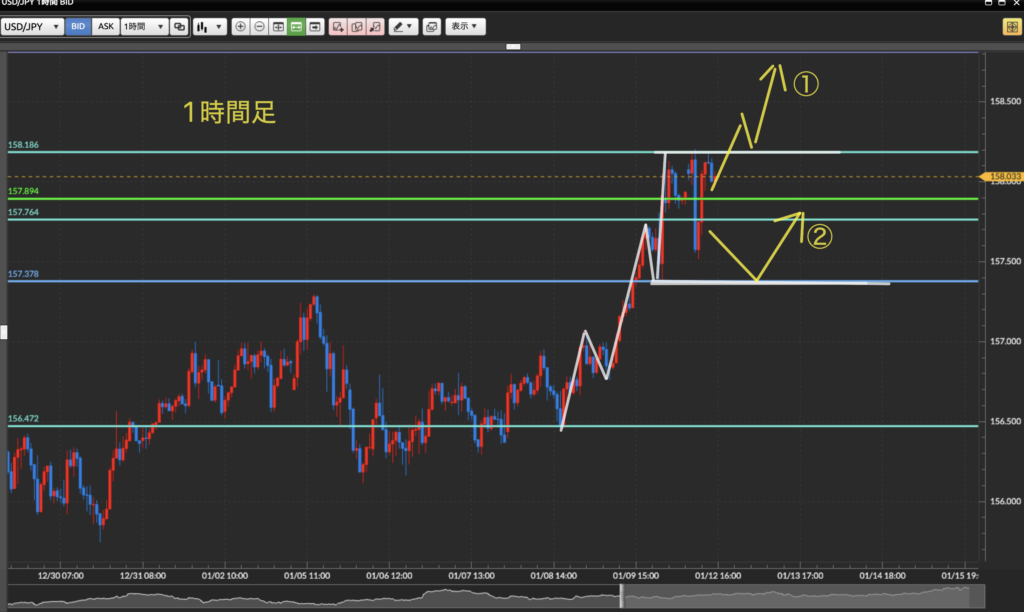Expand the chart type dropdown

tap(210, 27)
